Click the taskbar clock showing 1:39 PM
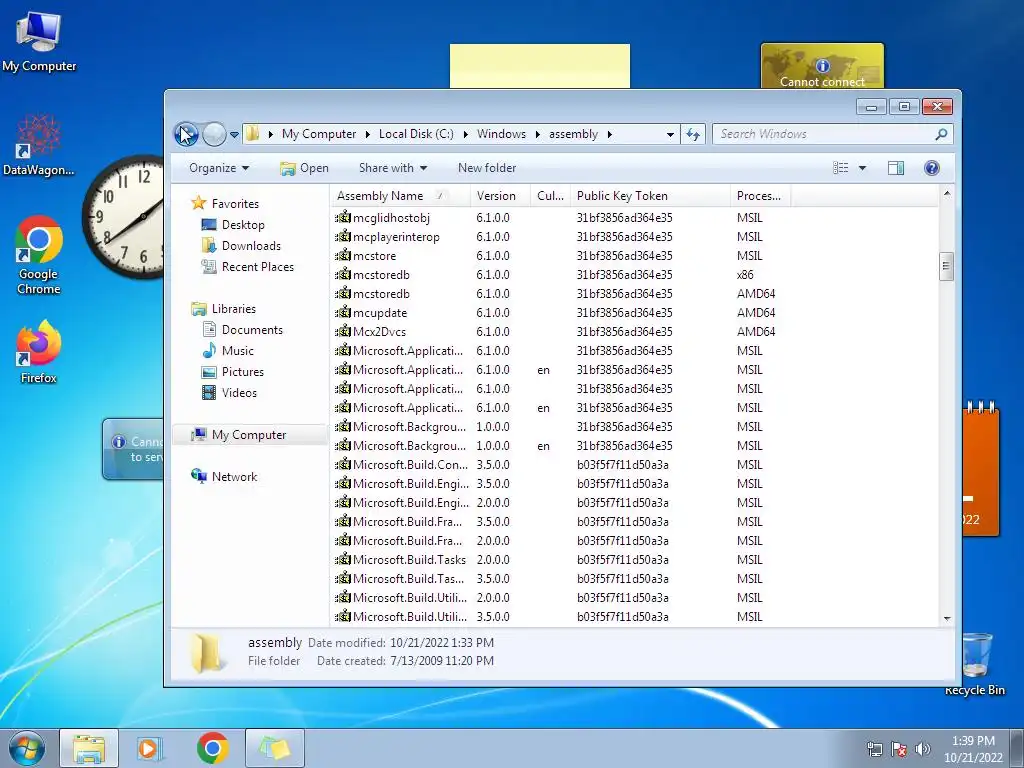Screen dimensions: 1024x768 click(973, 749)
